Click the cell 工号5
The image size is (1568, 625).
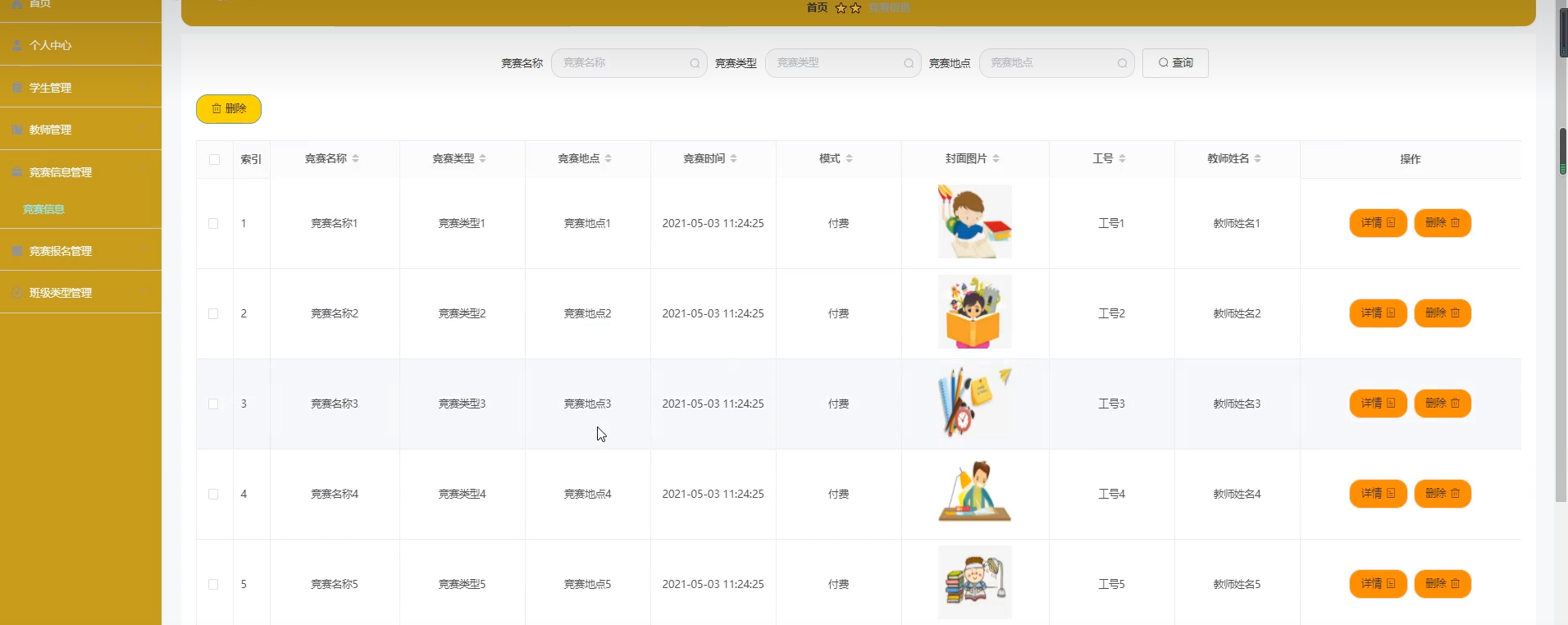(1112, 584)
